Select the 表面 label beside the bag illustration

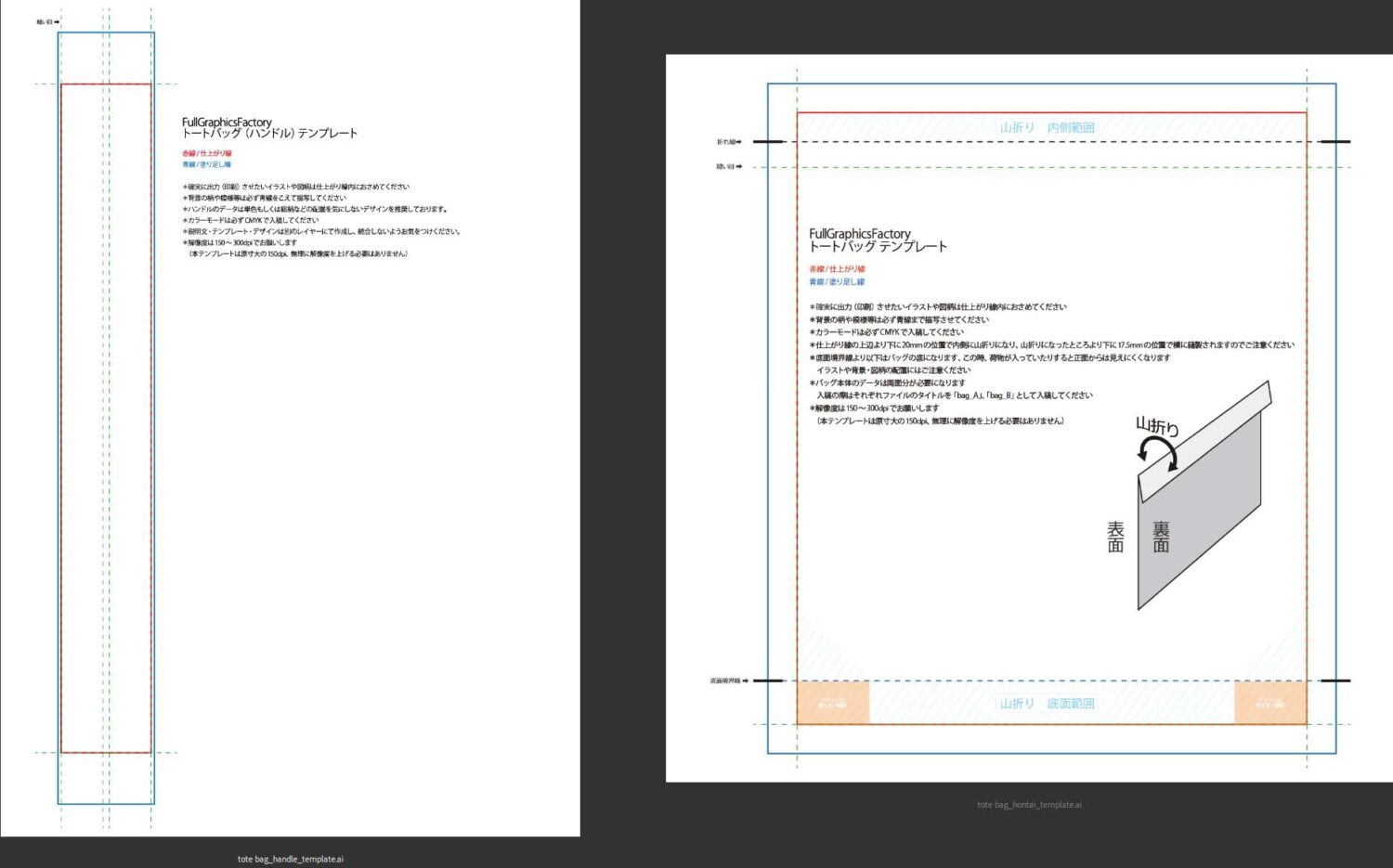pos(1115,537)
